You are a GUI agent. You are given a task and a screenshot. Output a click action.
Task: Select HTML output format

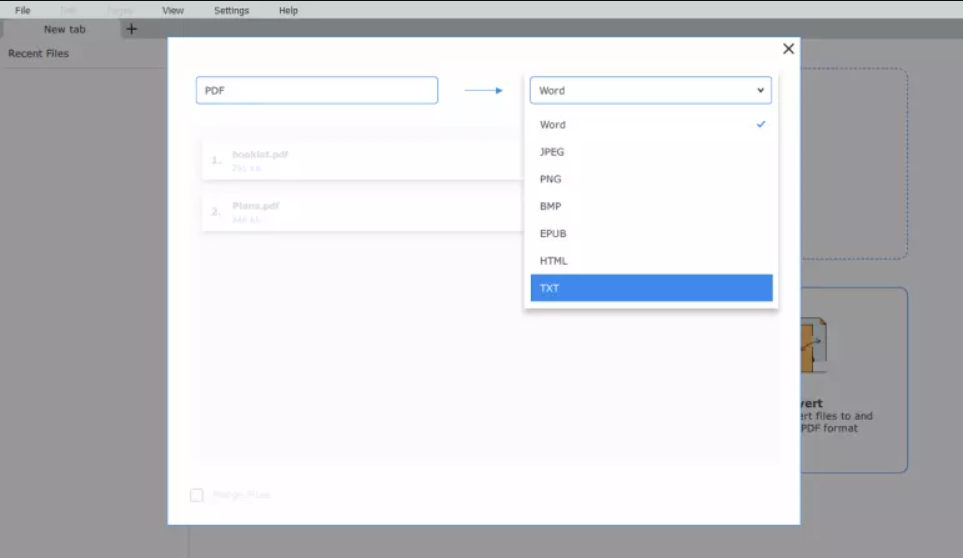652,261
